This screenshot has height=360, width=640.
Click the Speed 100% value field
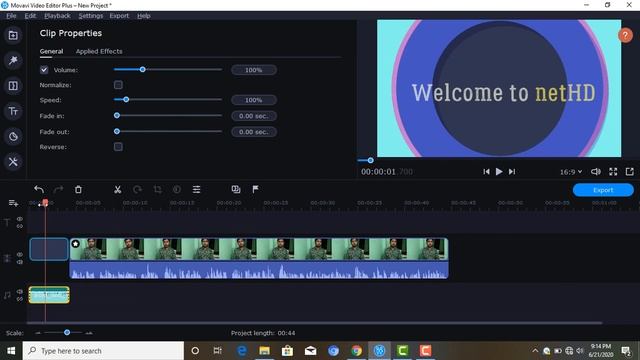[254, 100]
